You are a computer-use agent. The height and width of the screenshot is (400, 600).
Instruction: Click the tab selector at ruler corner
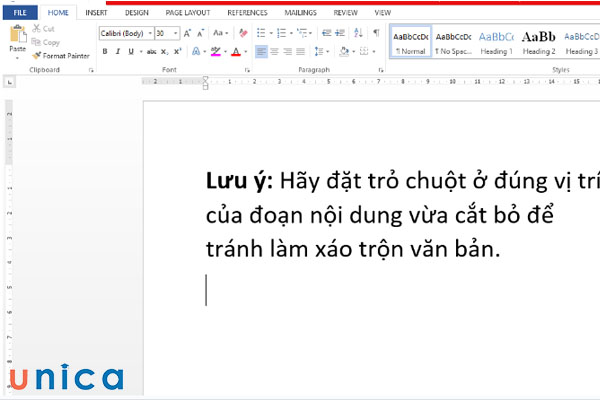[9, 81]
